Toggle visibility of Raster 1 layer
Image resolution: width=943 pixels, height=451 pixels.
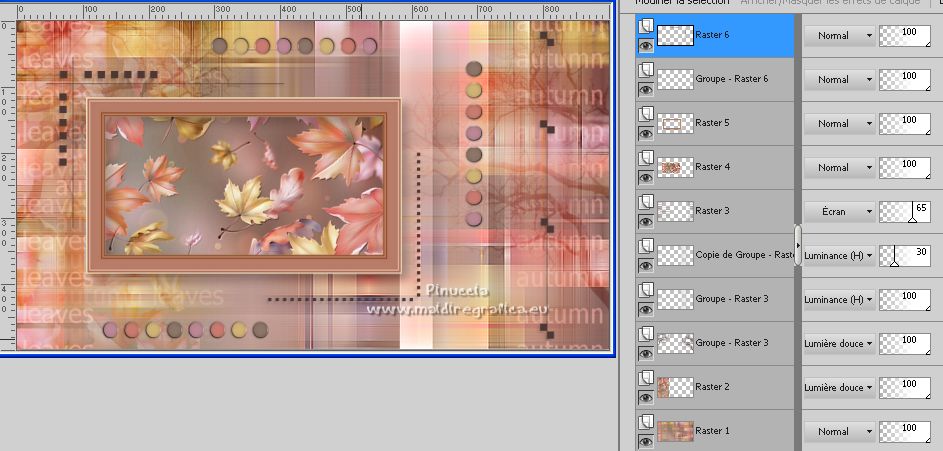[x=646, y=441]
